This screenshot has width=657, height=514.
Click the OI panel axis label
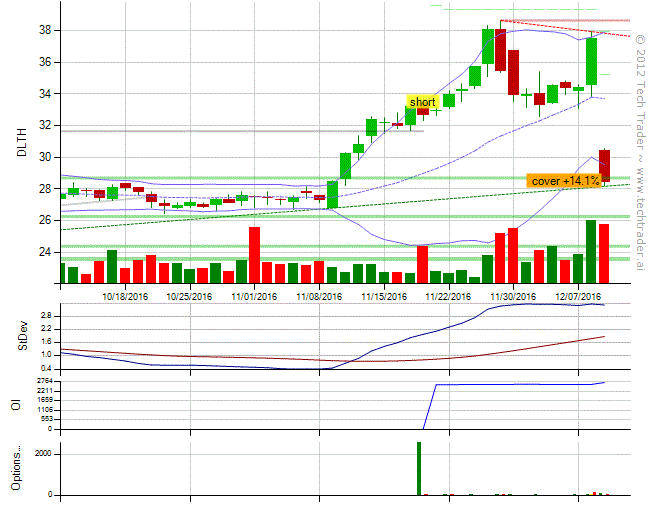point(15,404)
